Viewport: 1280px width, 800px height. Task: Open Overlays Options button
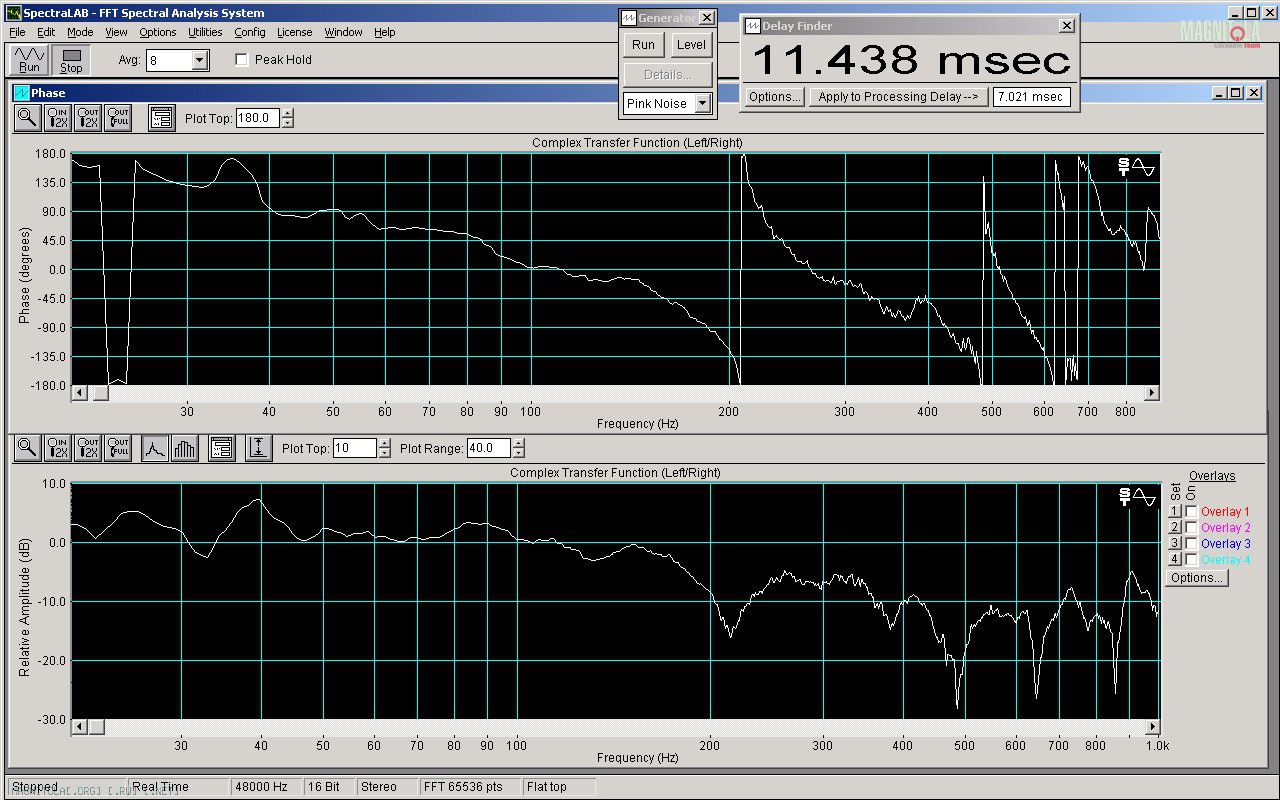(1197, 578)
